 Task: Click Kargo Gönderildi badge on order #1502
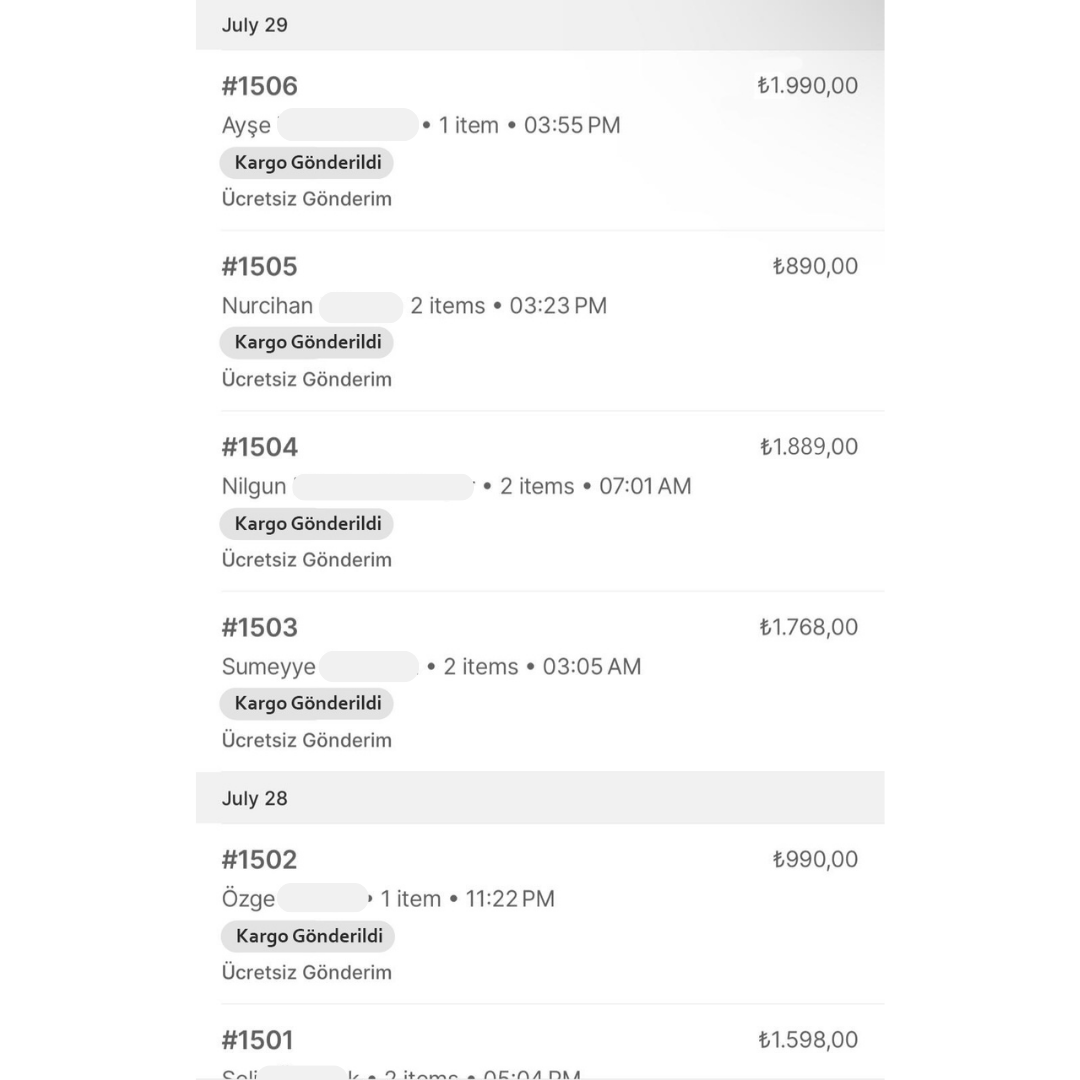click(308, 936)
